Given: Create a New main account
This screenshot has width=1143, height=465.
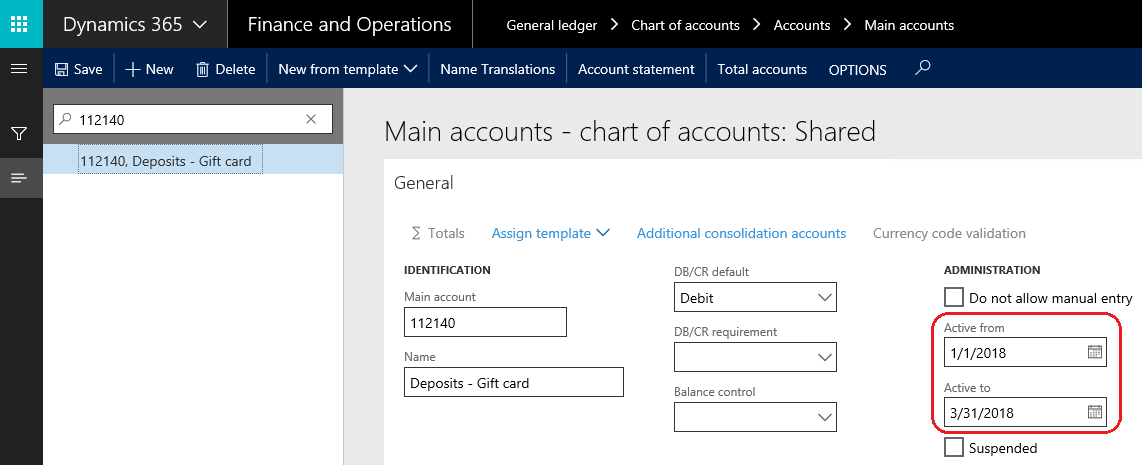Looking at the screenshot, I should pos(149,69).
